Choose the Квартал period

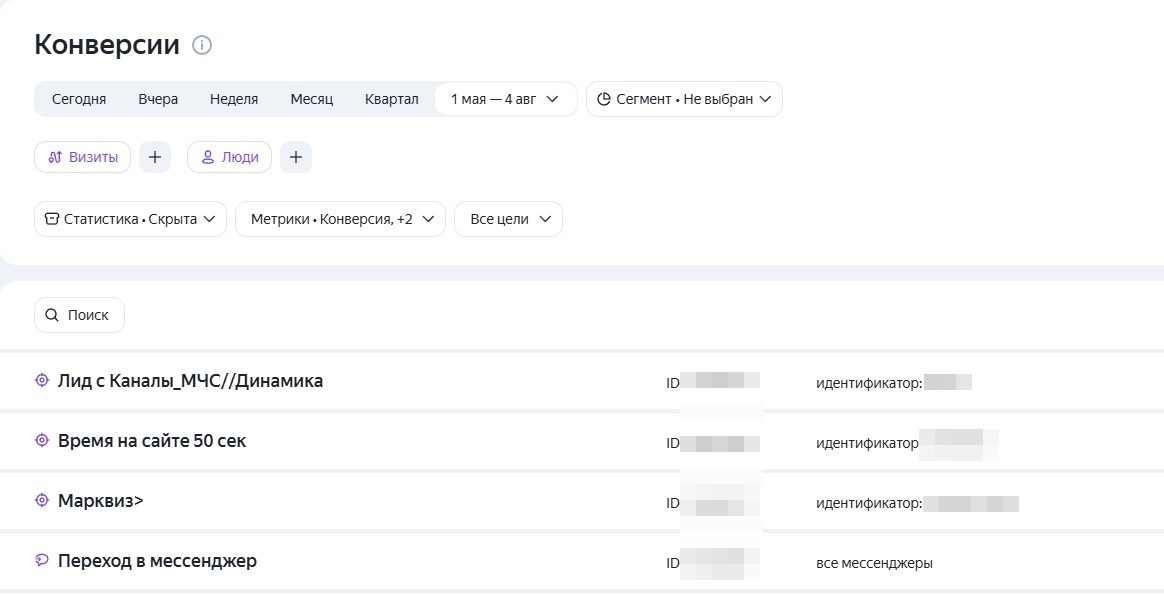pyautogui.click(x=392, y=99)
